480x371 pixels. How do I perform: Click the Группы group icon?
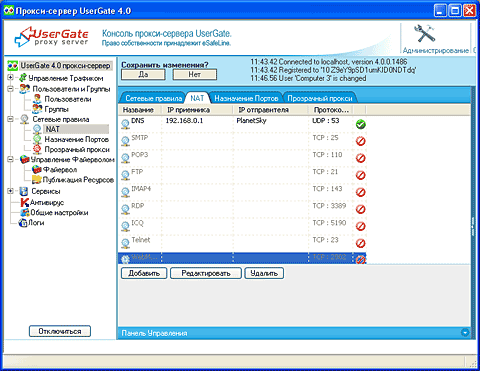(37, 109)
